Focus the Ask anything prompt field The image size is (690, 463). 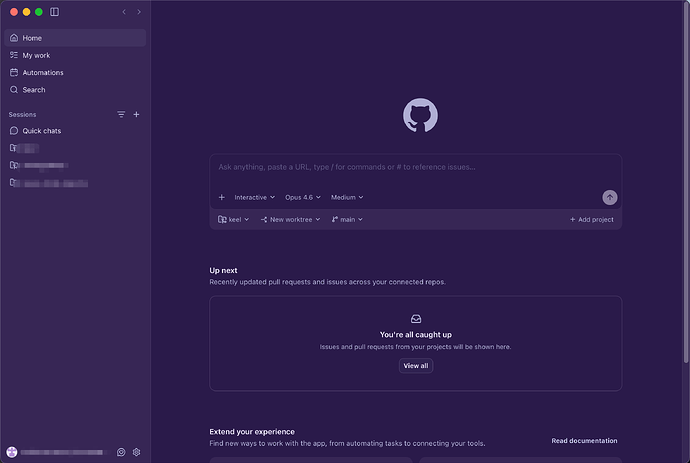[415, 167]
